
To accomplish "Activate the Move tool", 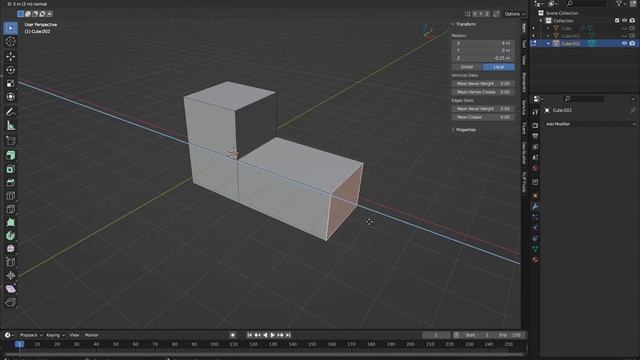I will coord(11,56).
